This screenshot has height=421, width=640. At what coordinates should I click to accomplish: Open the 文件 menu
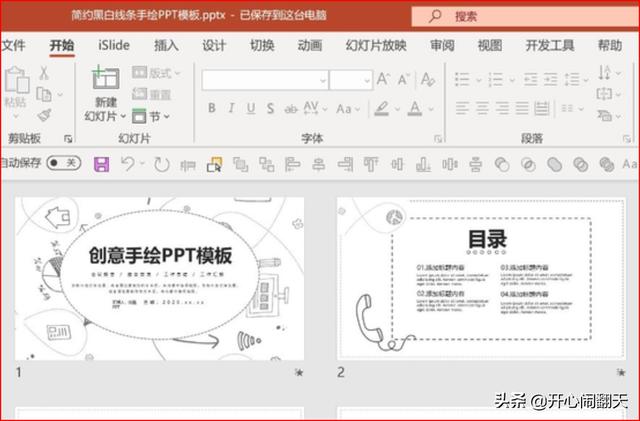click(x=14, y=45)
